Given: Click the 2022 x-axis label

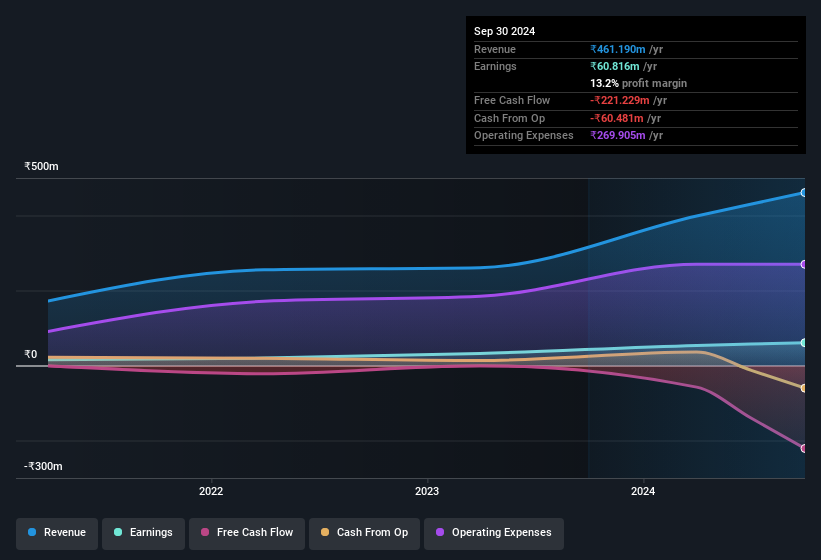Looking at the screenshot, I should pyautogui.click(x=211, y=491).
